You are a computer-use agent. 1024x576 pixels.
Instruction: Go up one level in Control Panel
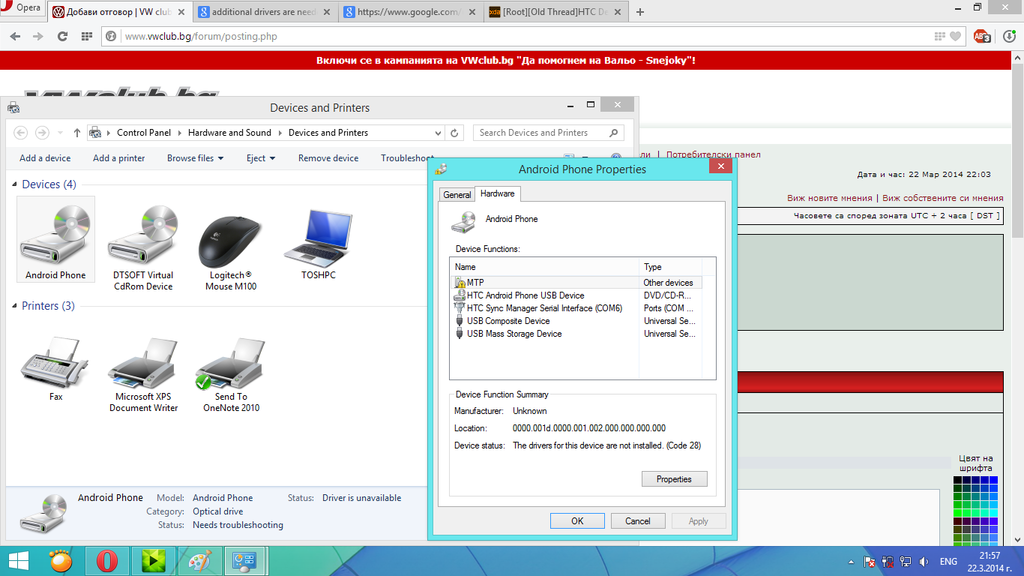pyautogui.click(x=77, y=133)
